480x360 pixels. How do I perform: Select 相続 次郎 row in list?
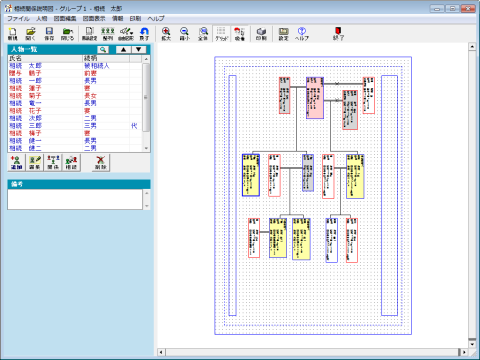tap(75, 118)
